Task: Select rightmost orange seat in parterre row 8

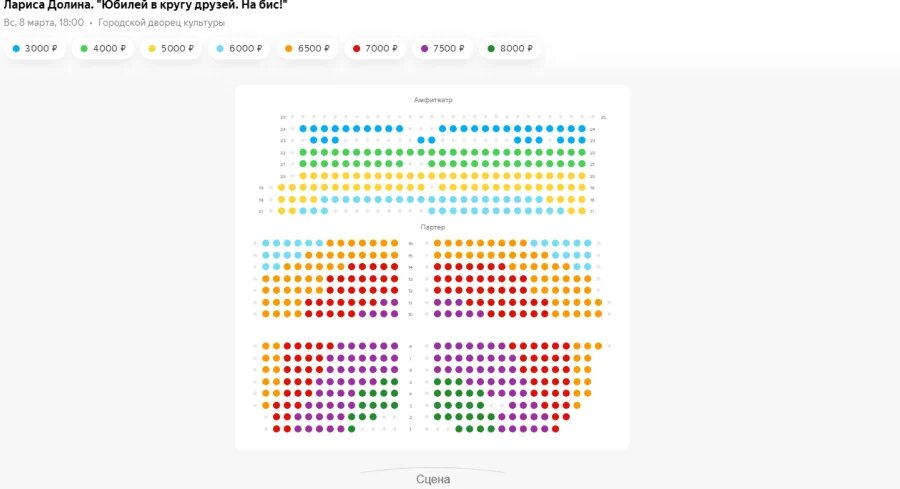Action: click(x=598, y=346)
